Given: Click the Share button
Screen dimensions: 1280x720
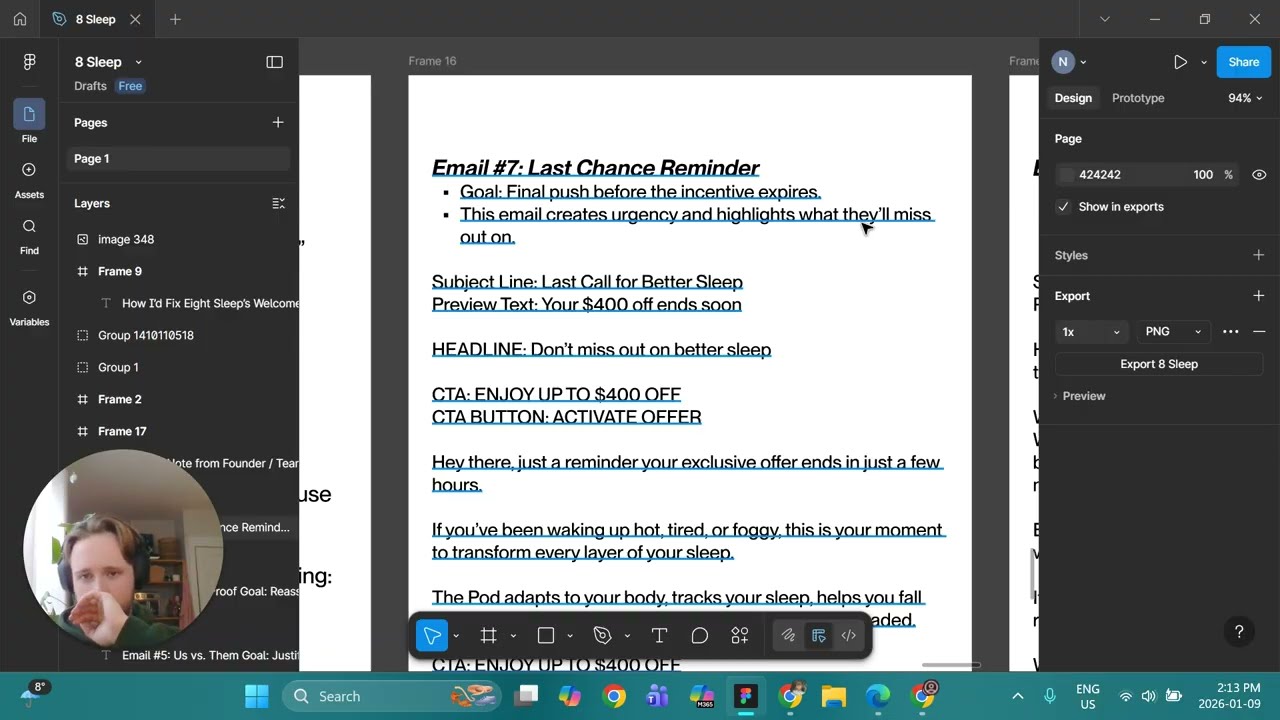Looking at the screenshot, I should pyautogui.click(x=1244, y=62).
